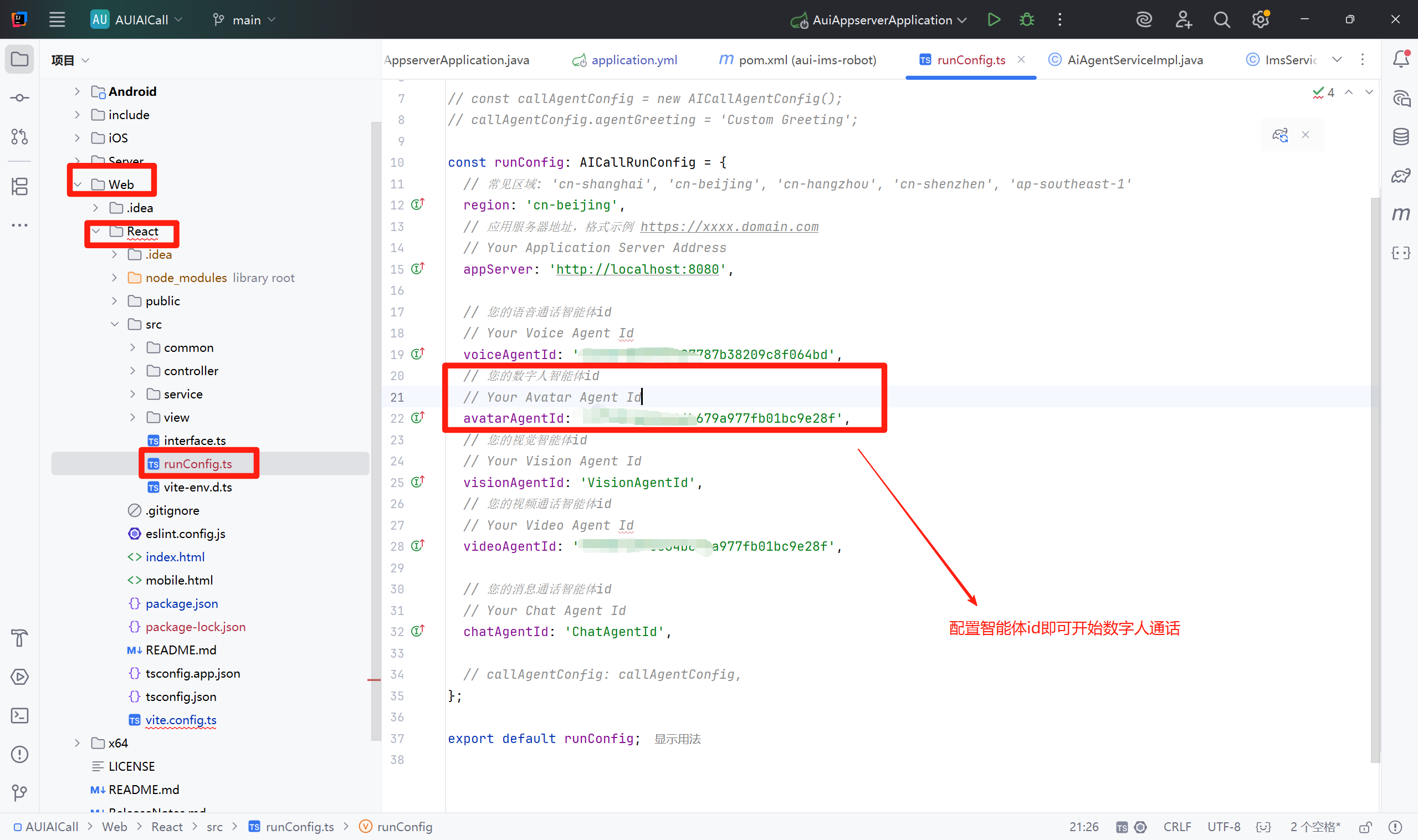
Task: Open the Database tool window
Action: pyautogui.click(x=1401, y=136)
